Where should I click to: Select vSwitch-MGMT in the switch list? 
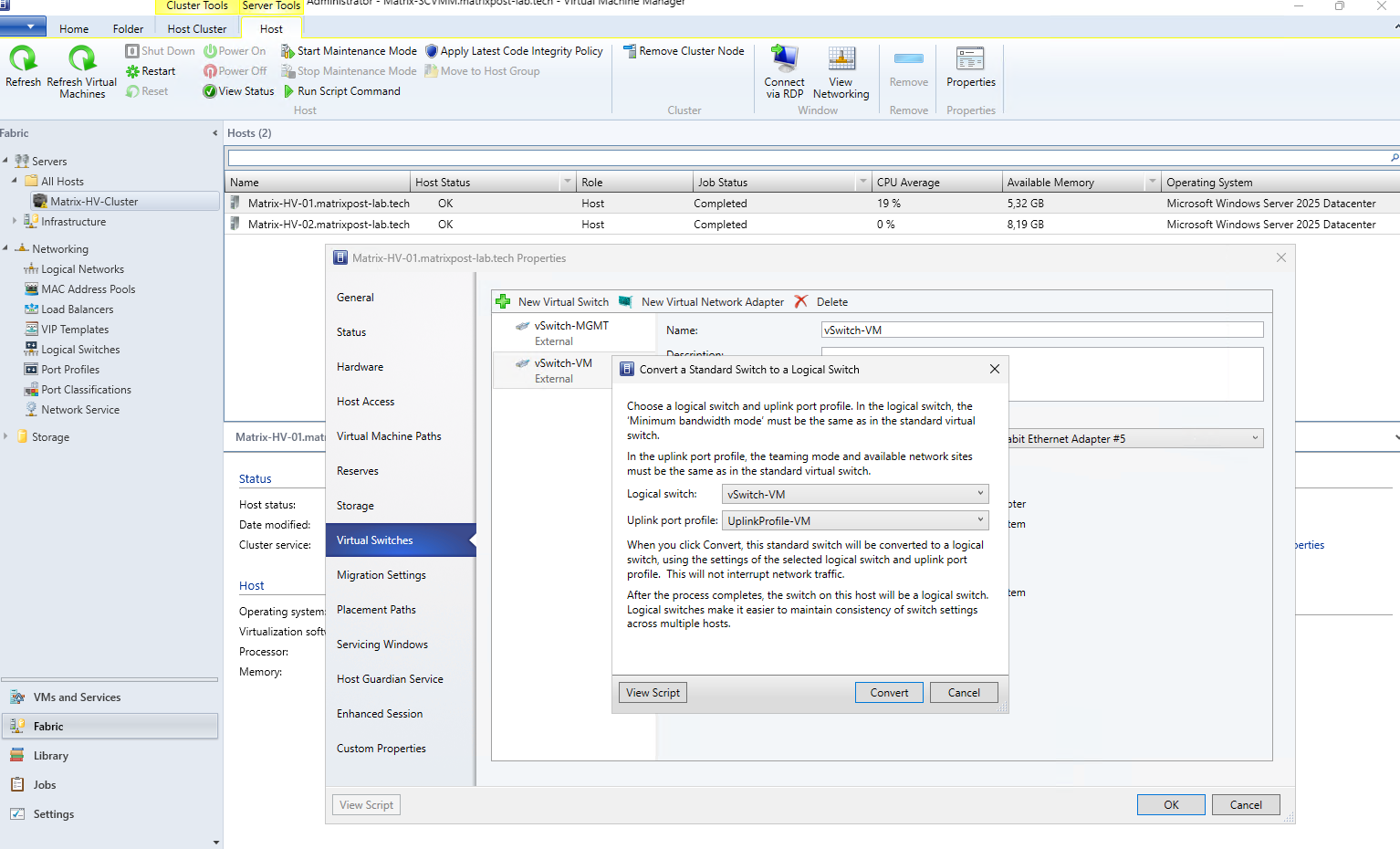[x=574, y=333]
